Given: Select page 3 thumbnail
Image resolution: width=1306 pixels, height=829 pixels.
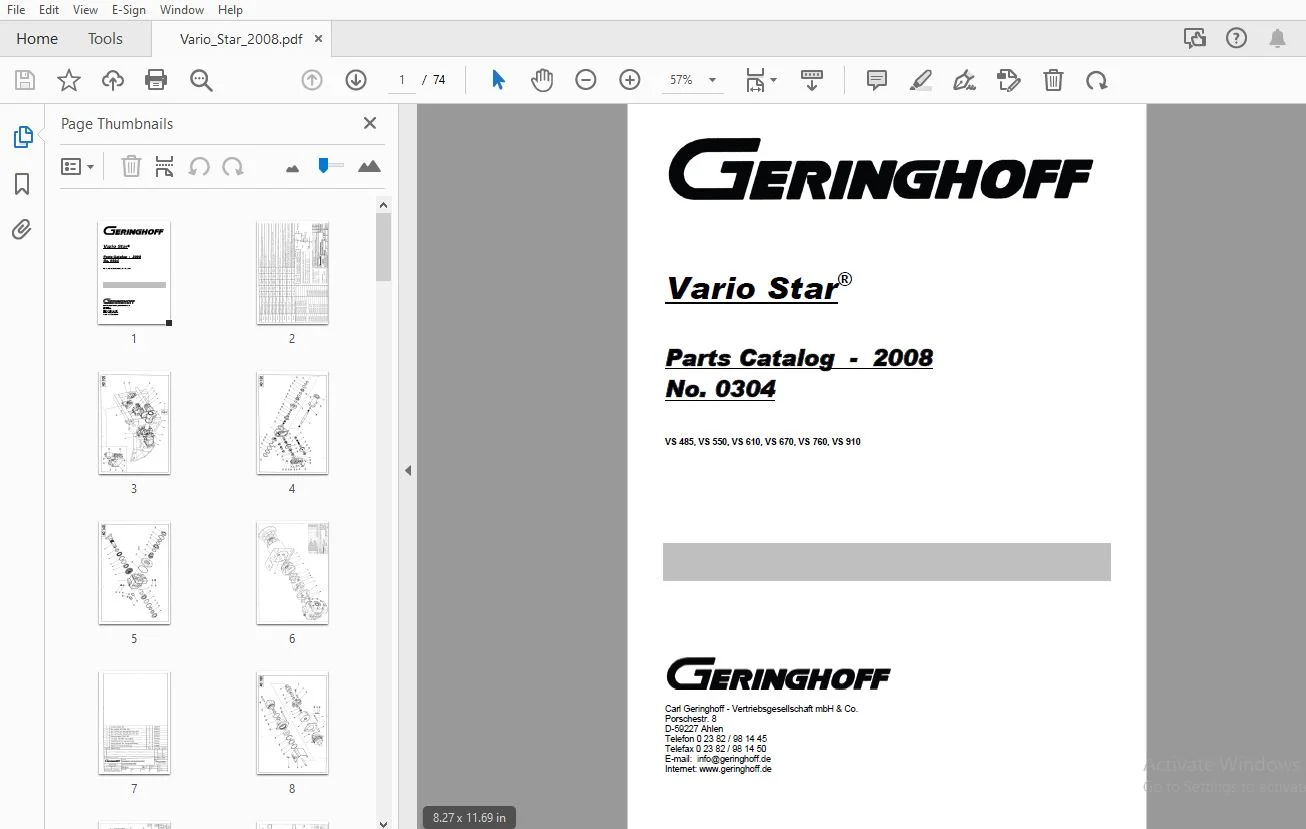Looking at the screenshot, I should click(x=134, y=423).
